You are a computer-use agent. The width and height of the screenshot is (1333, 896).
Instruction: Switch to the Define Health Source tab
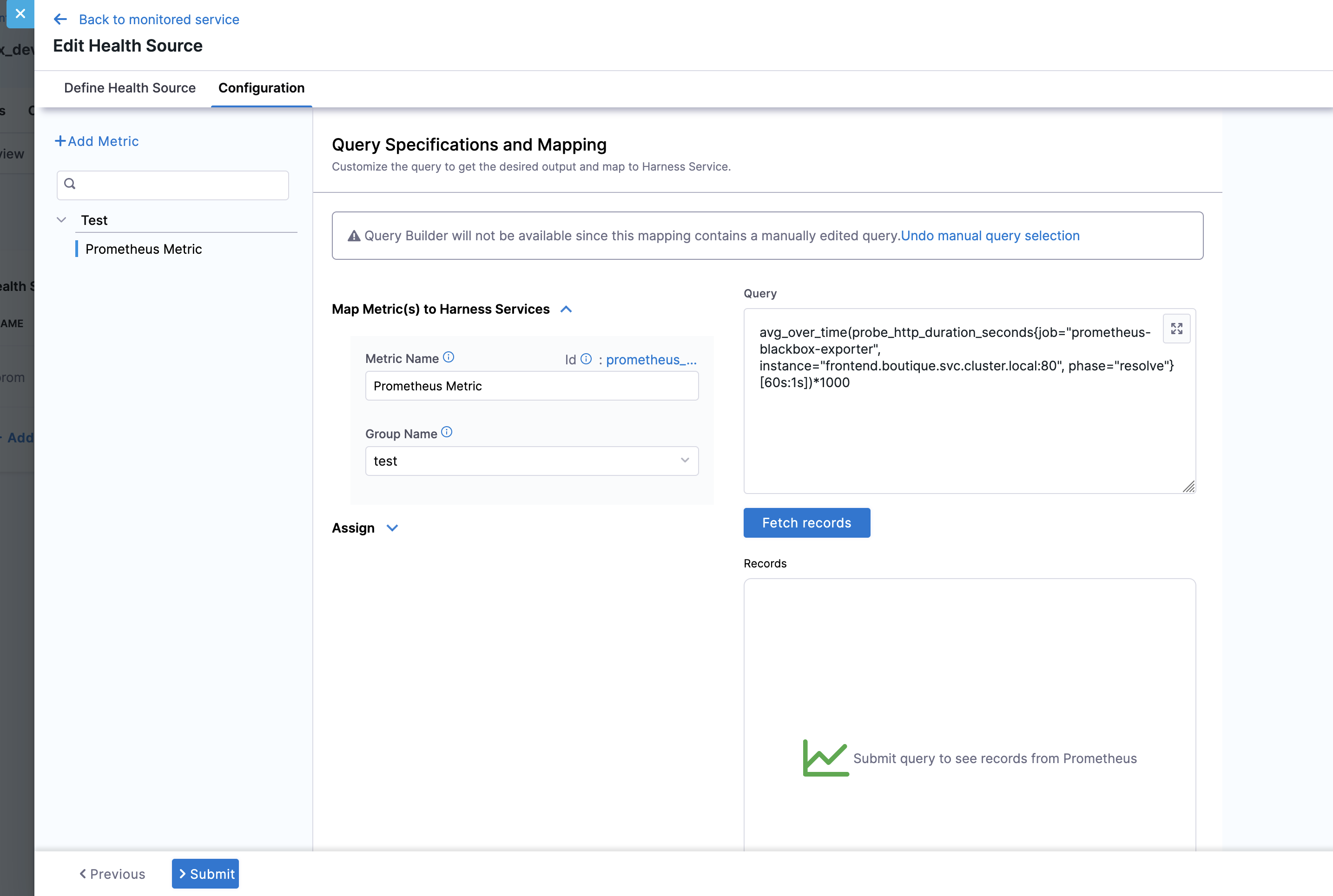coord(130,88)
